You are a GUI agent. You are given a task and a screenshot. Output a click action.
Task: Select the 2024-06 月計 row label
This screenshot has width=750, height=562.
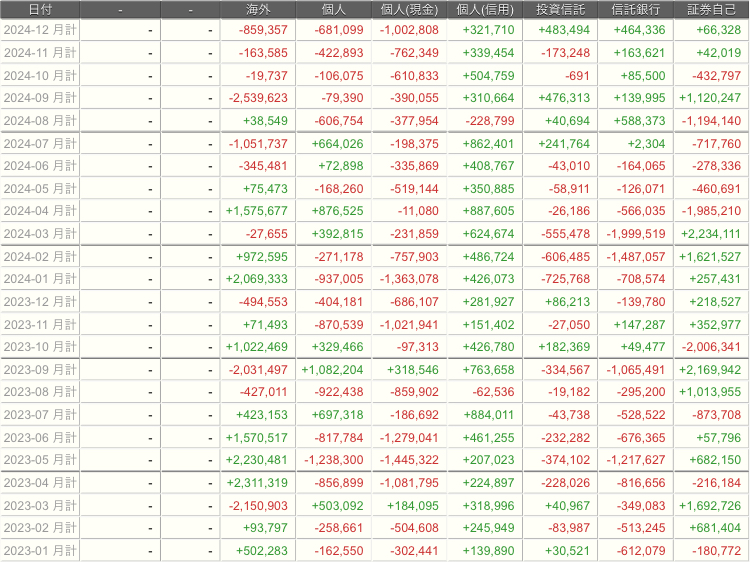click(40, 165)
